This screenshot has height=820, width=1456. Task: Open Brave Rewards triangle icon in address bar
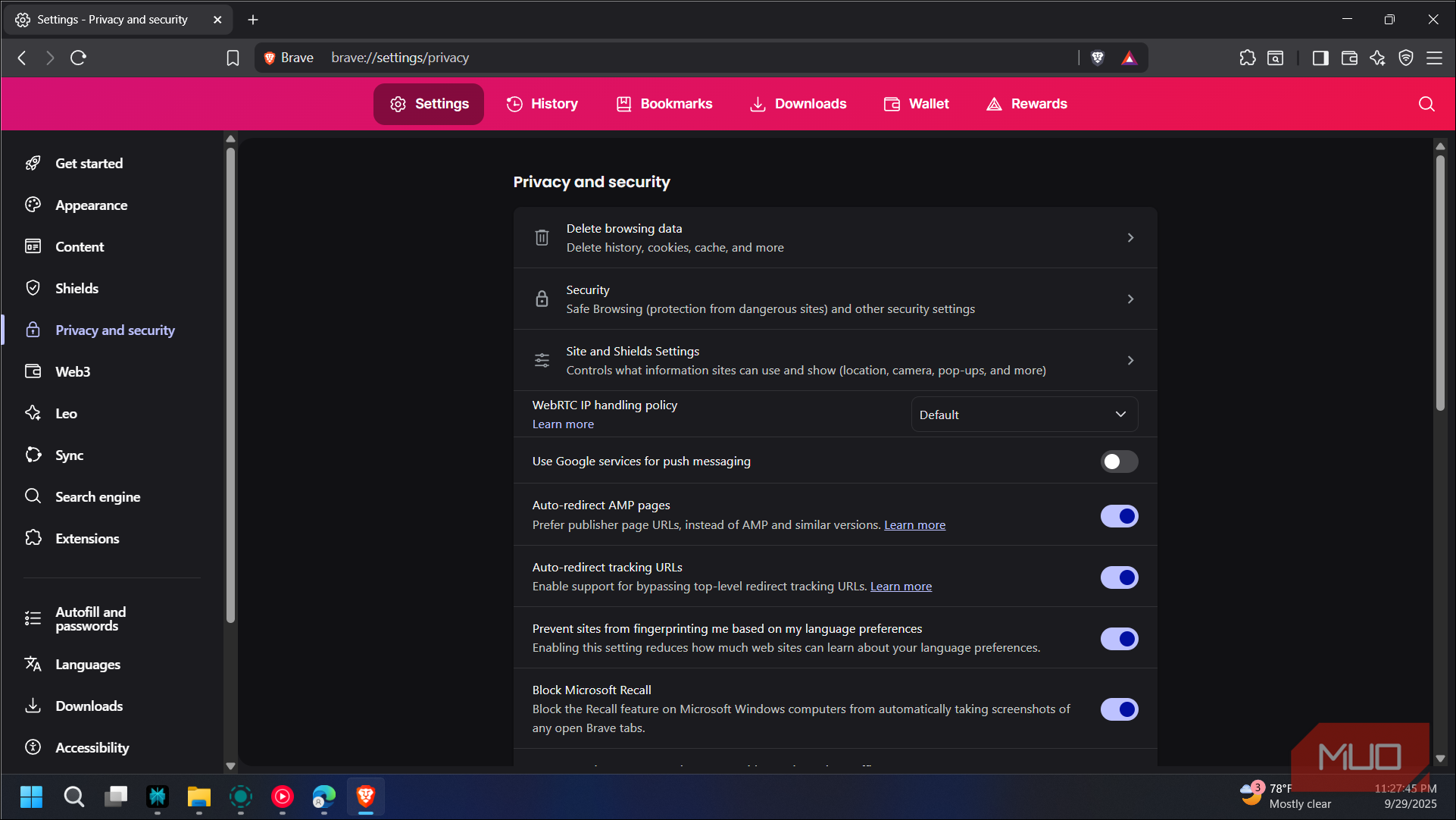tap(1129, 58)
